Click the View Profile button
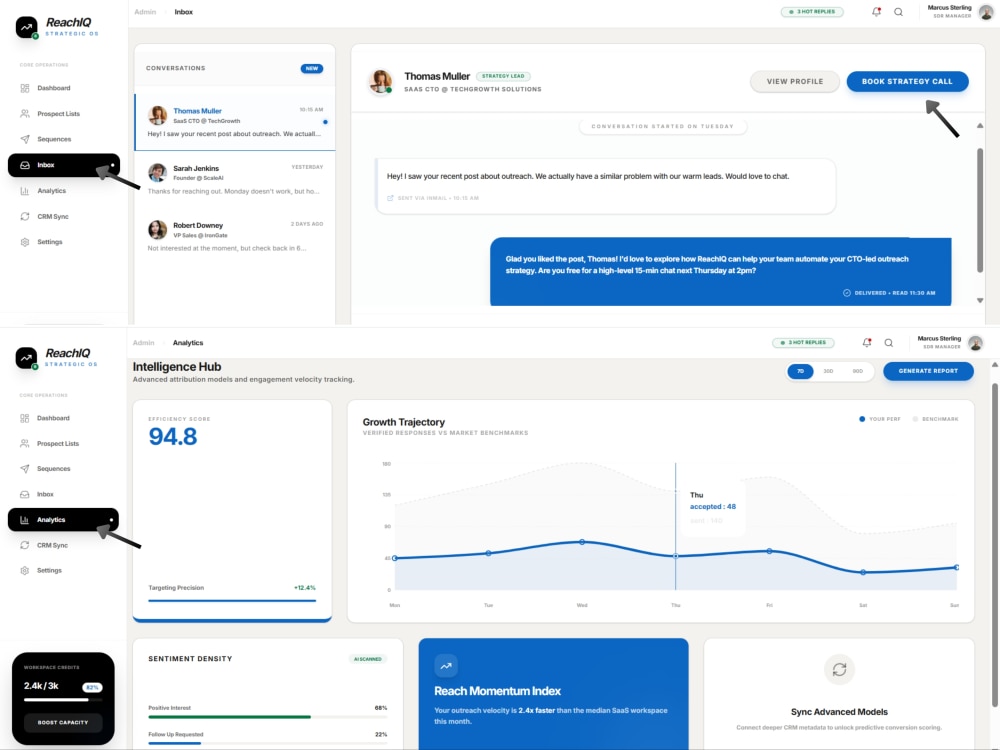This screenshot has width=1000, height=750. click(795, 82)
